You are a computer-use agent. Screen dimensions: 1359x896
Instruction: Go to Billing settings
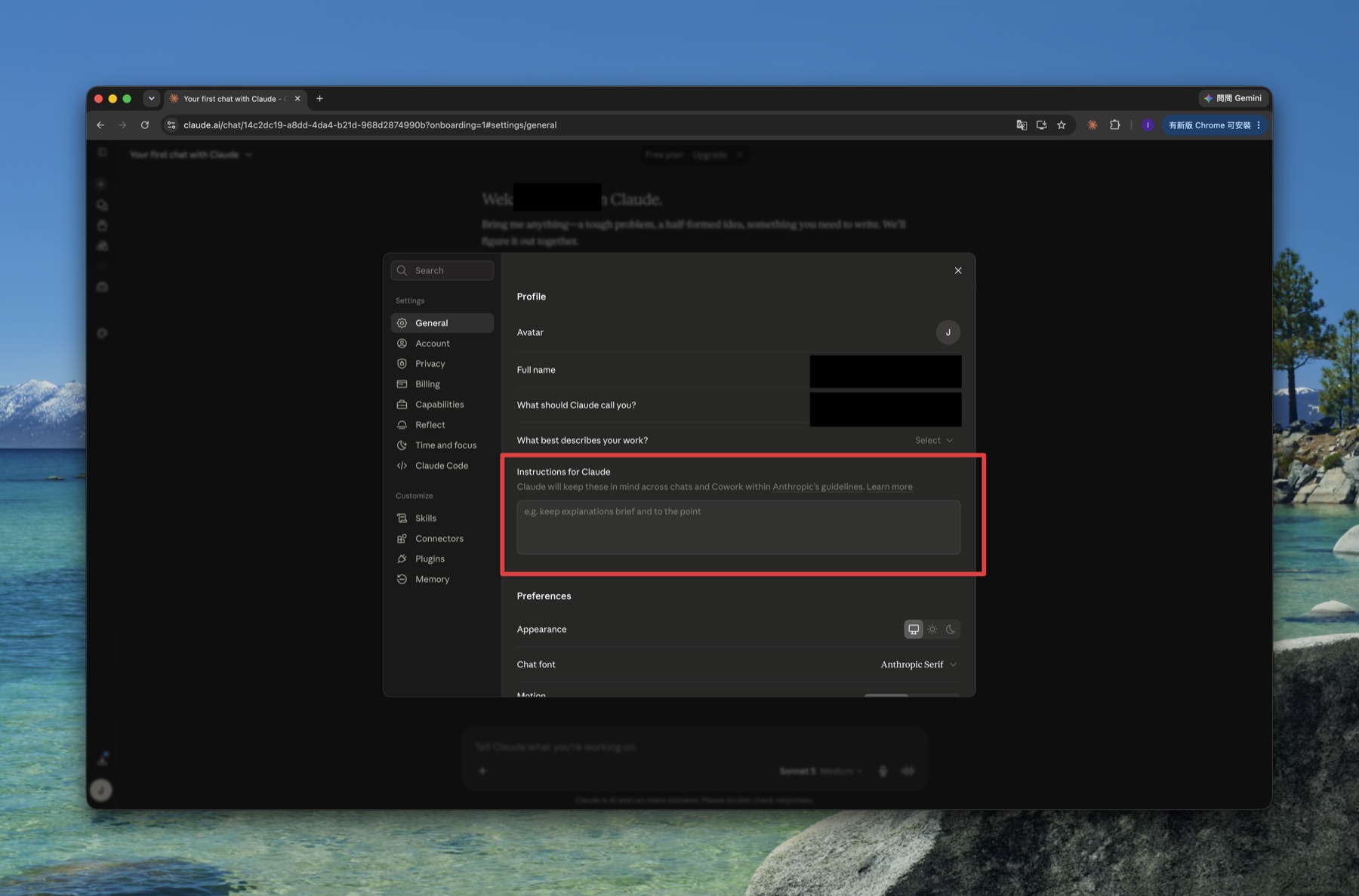(442, 384)
